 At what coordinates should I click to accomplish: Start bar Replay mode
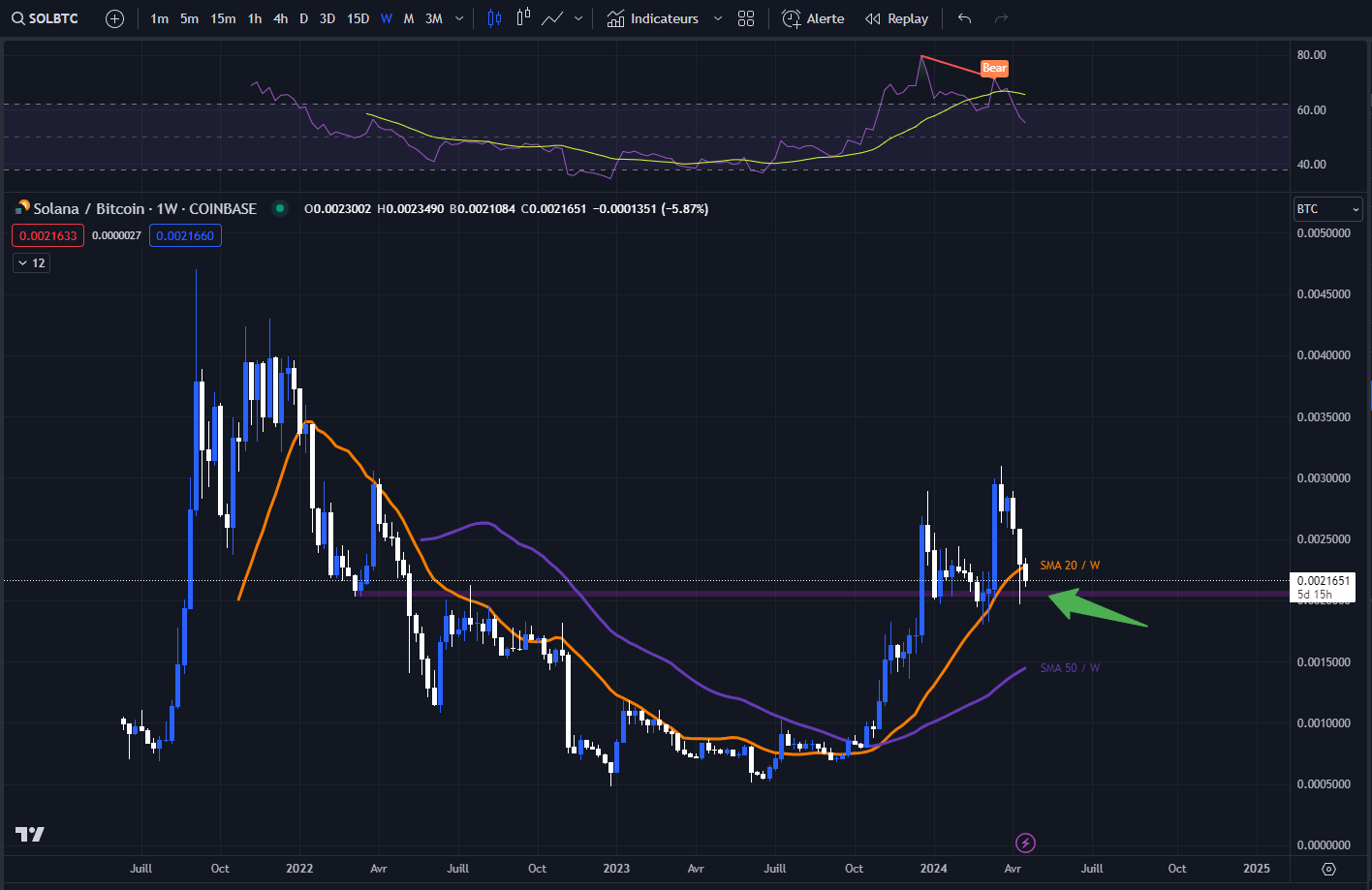(x=895, y=17)
